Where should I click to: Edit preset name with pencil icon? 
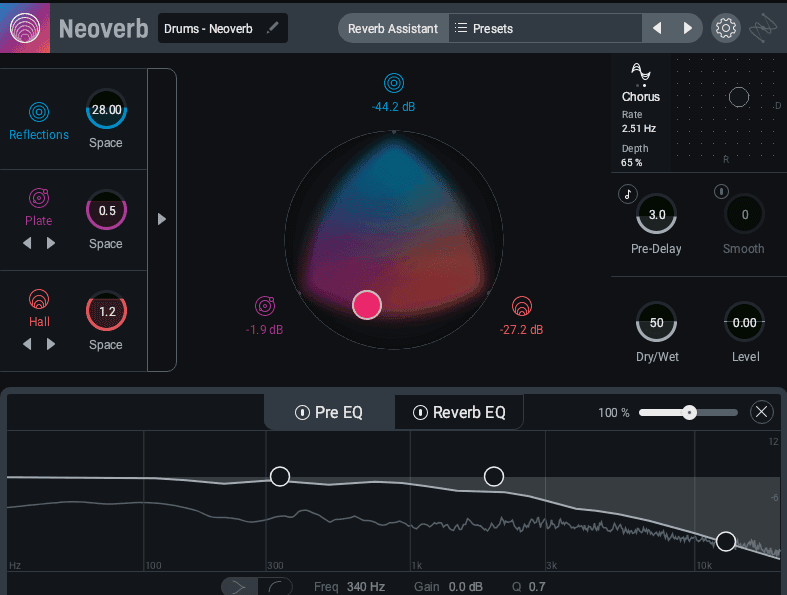[273, 28]
